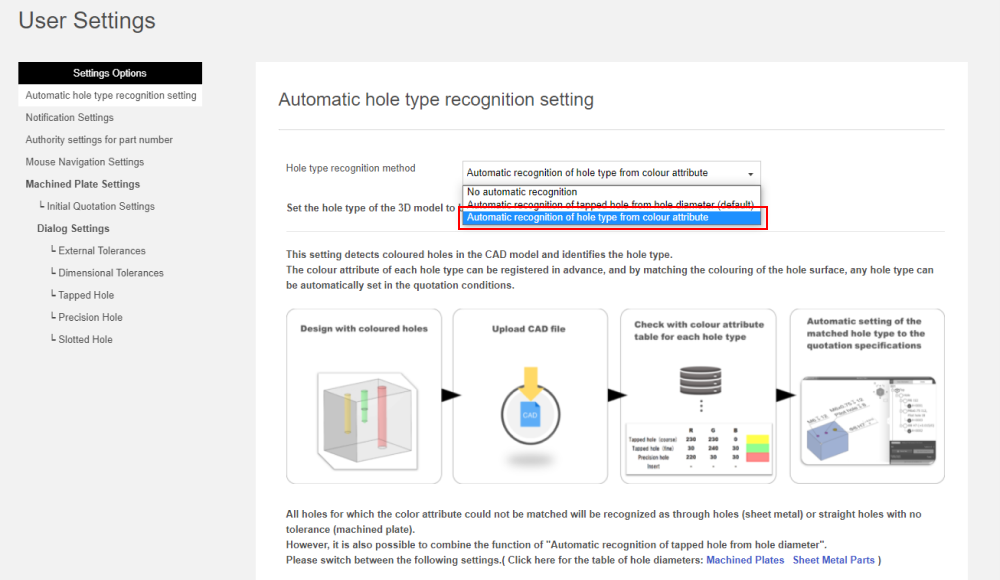The width and height of the screenshot is (1000, 580).
Task: Open Slotted Hole settings
Action: point(85,339)
